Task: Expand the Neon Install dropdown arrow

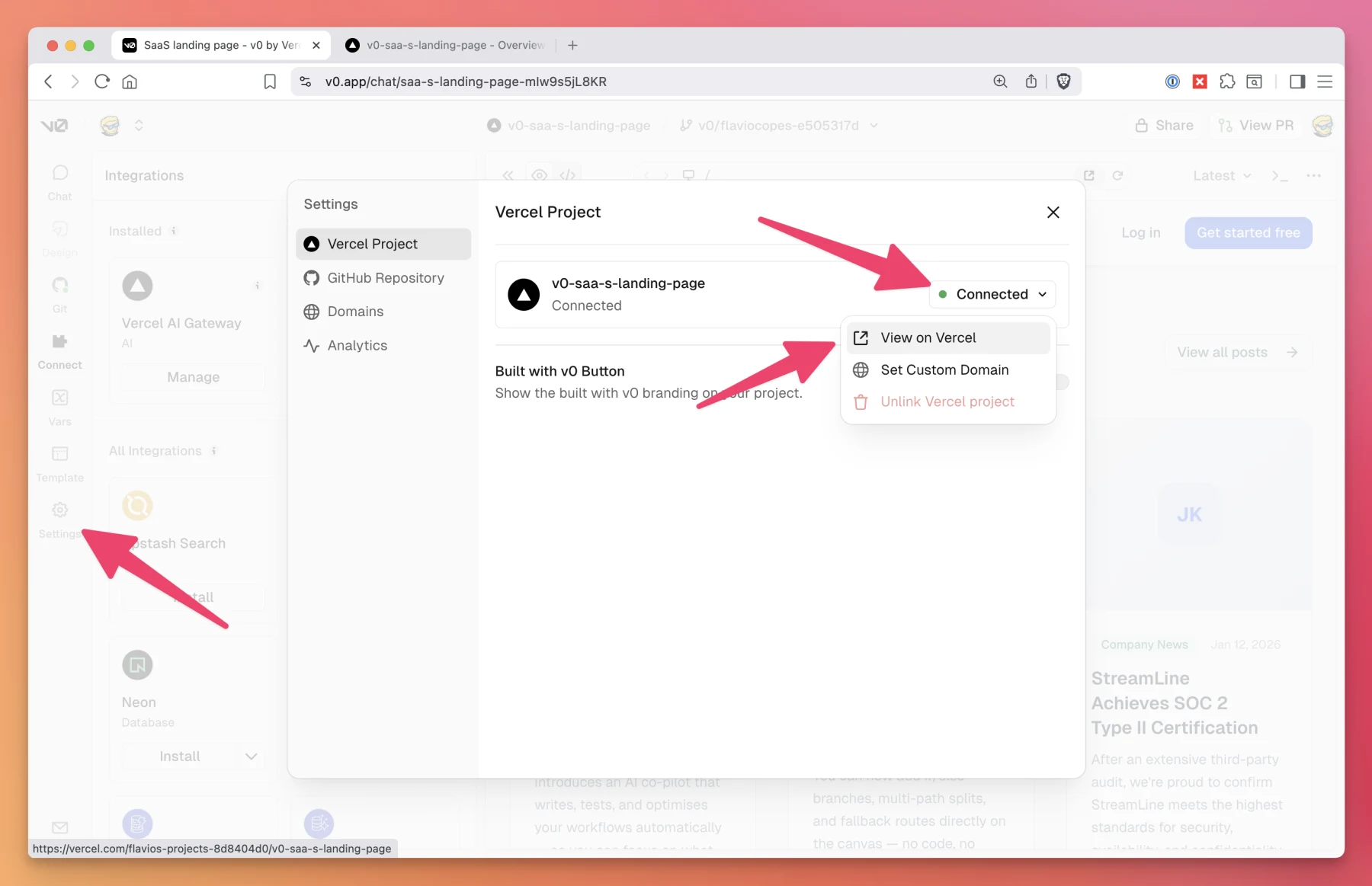Action: coord(252,756)
